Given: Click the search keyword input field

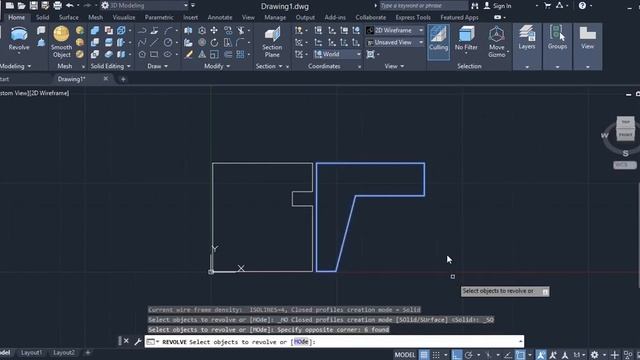Looking at the screenshot, I should 423,6.
